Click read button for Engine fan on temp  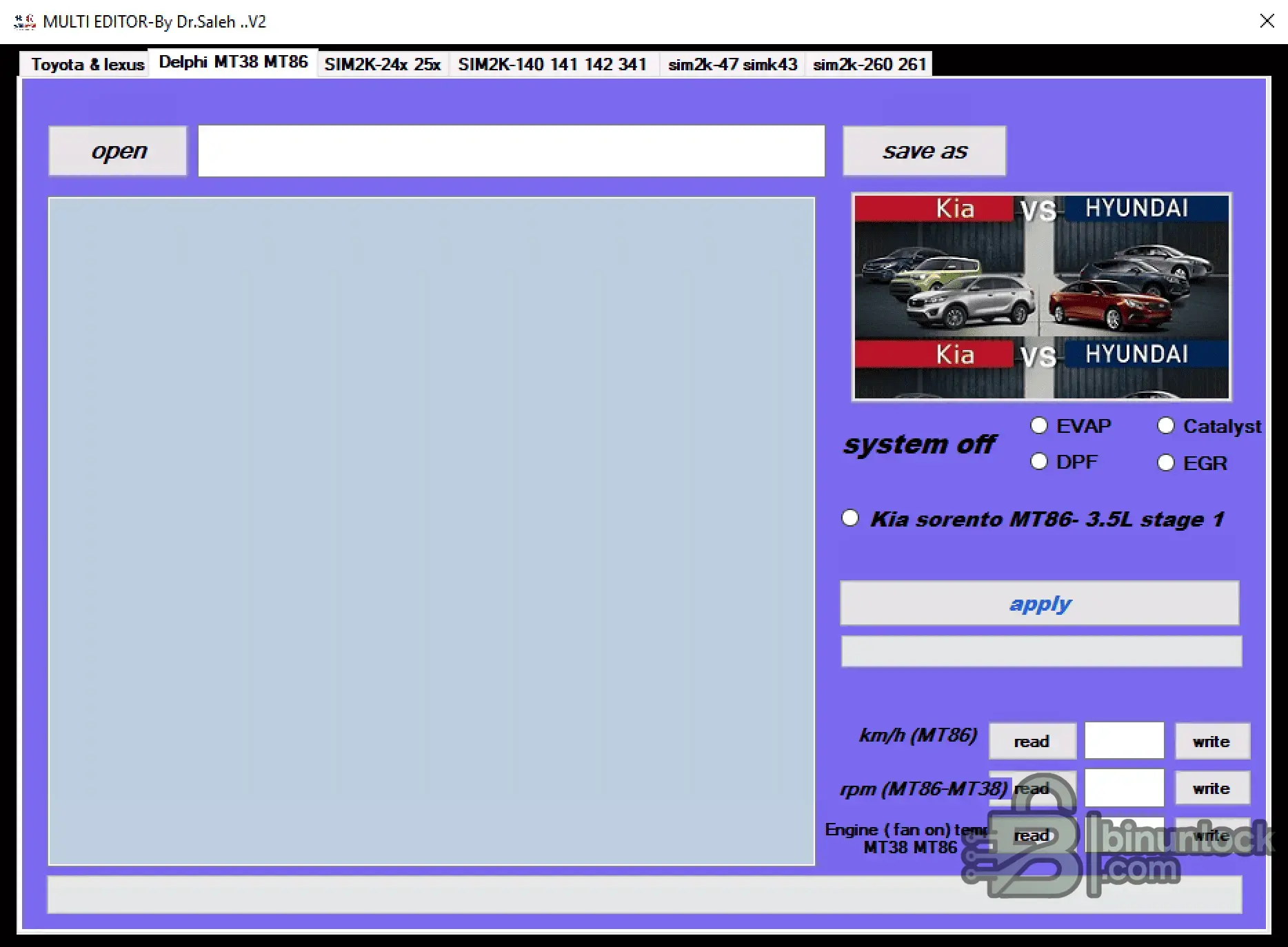coord(1032,835)
